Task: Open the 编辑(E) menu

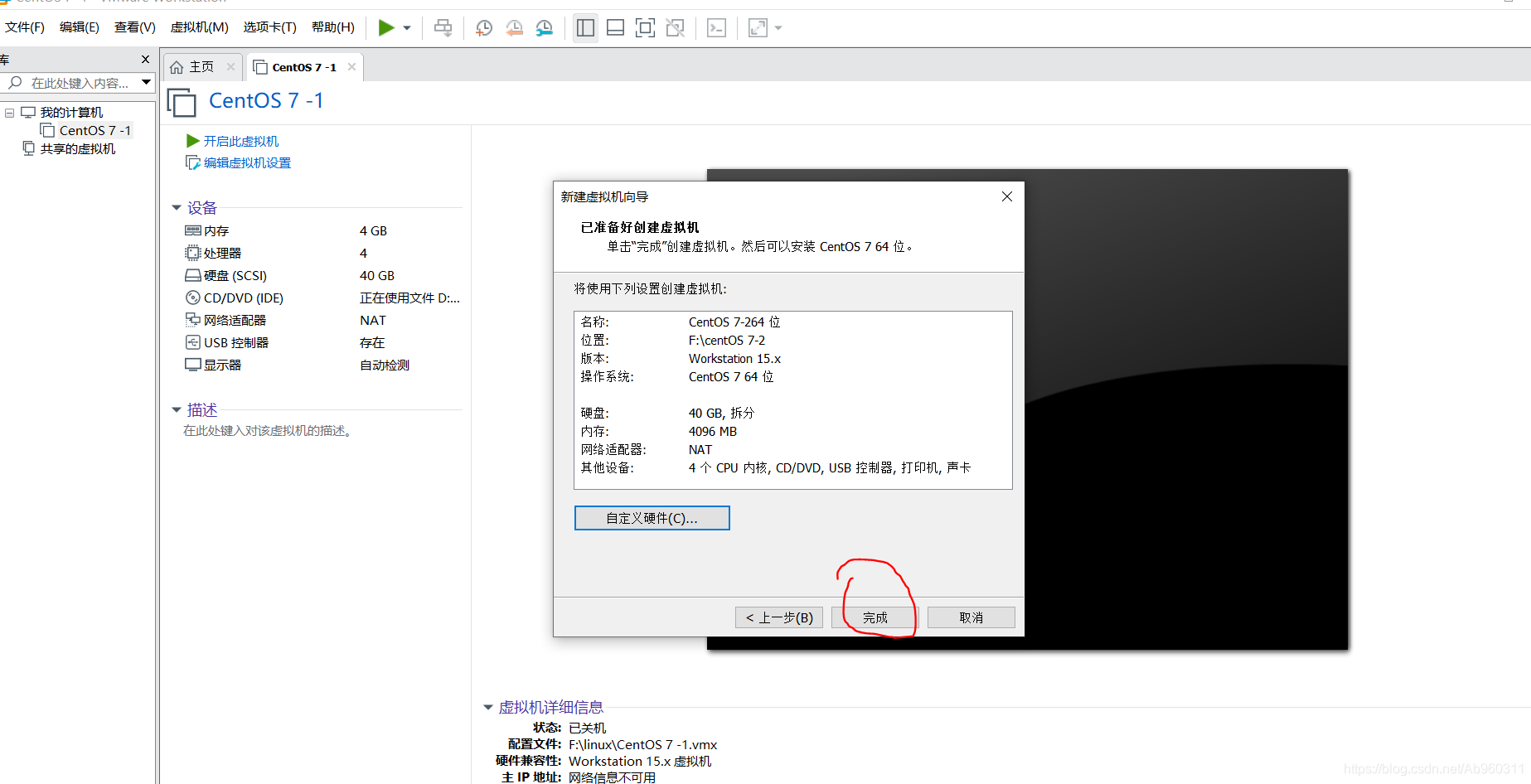Action: click(x=80, y=27)
